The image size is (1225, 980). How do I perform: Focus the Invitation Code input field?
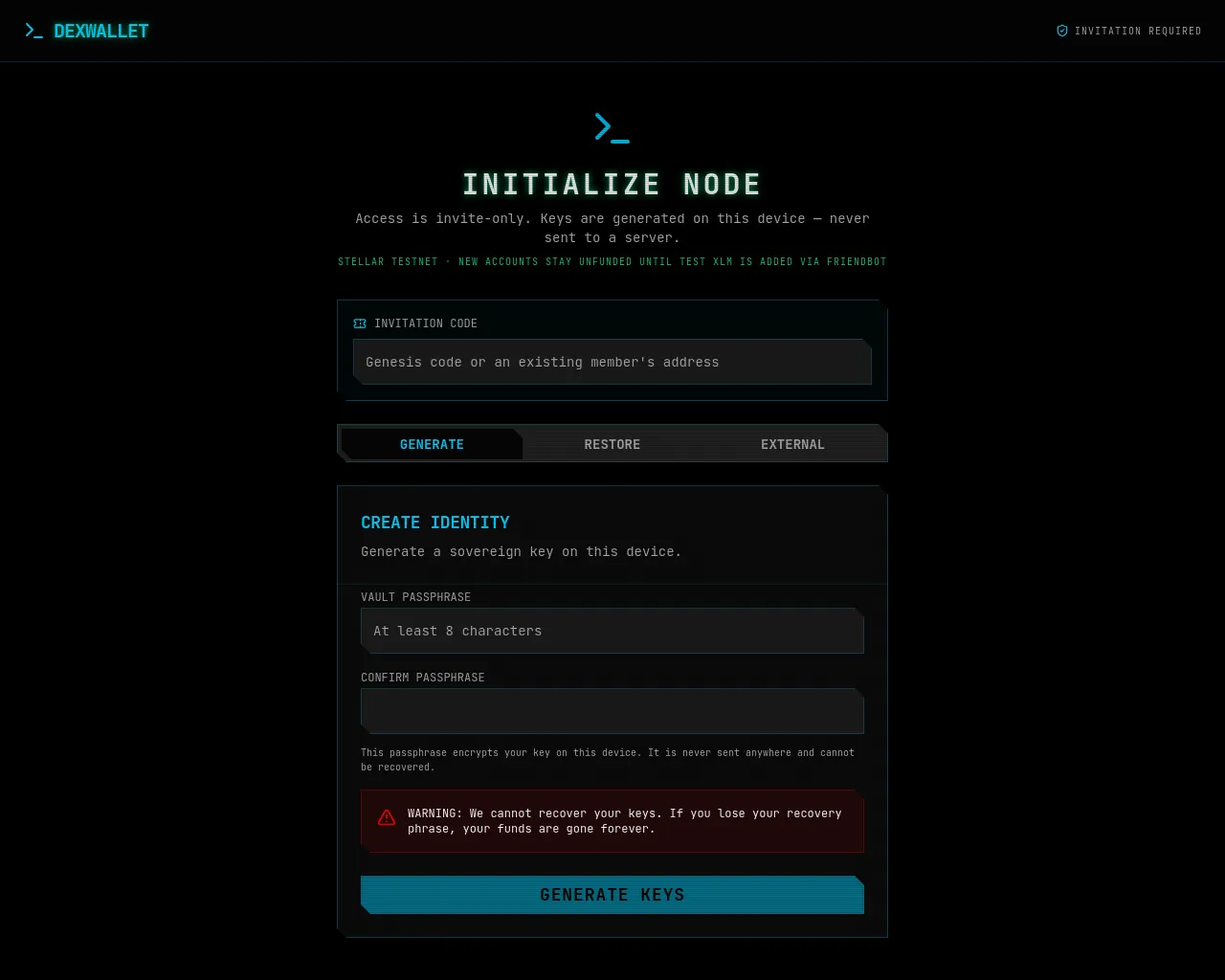pos(612,362)
